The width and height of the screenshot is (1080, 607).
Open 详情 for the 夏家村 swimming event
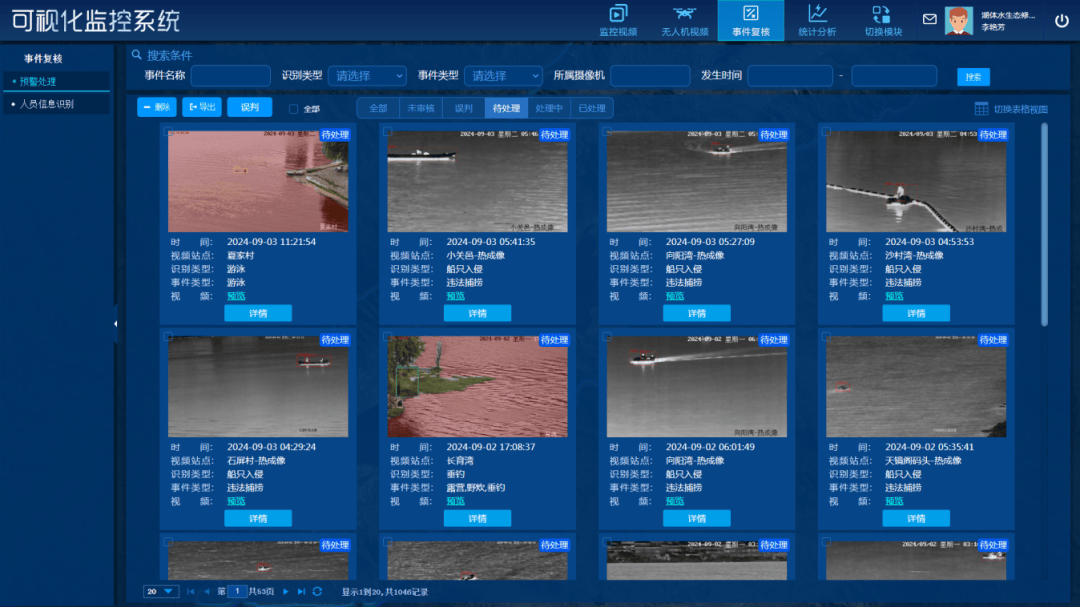(258, 313)
